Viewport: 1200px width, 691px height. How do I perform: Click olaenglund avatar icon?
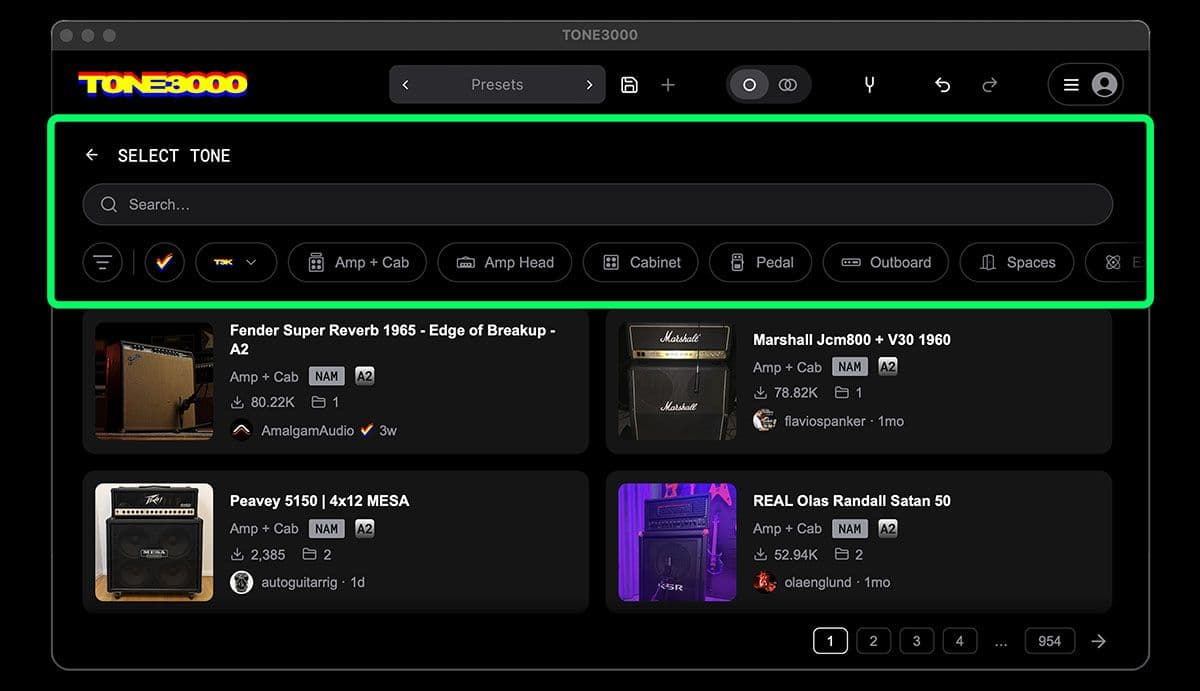765,582
